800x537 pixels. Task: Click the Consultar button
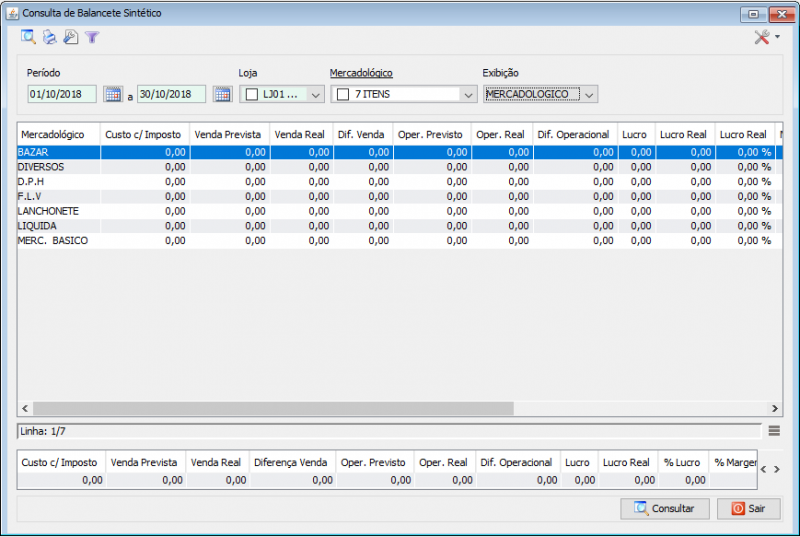point(665,508)
